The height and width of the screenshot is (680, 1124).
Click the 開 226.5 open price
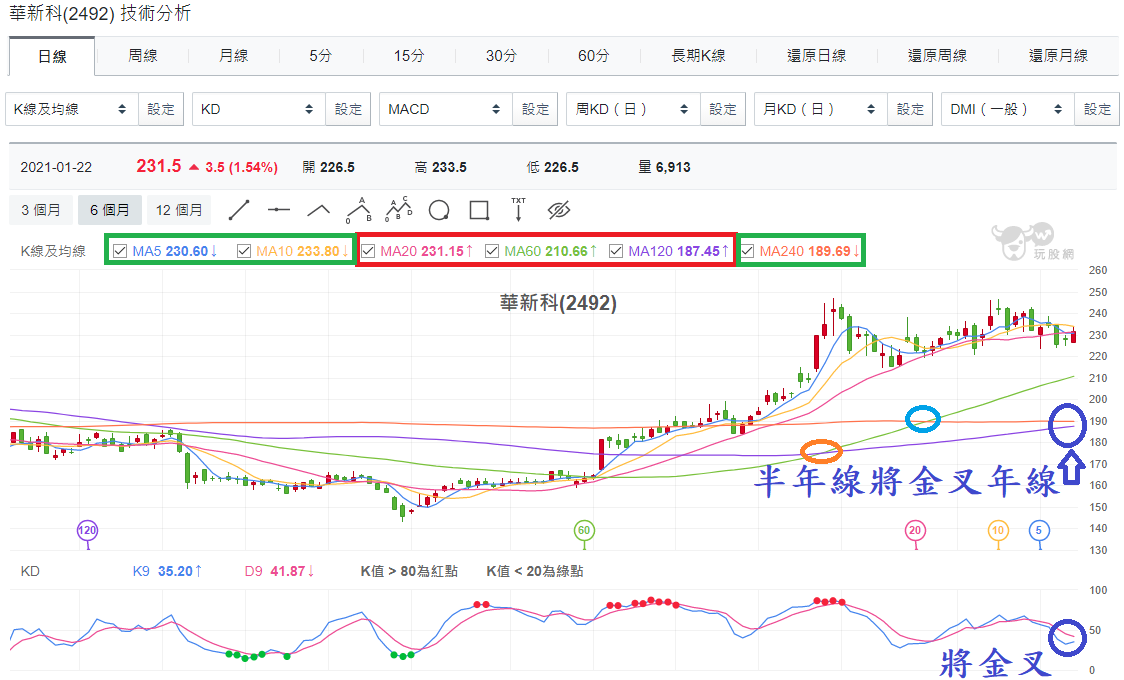pos(328,167)
